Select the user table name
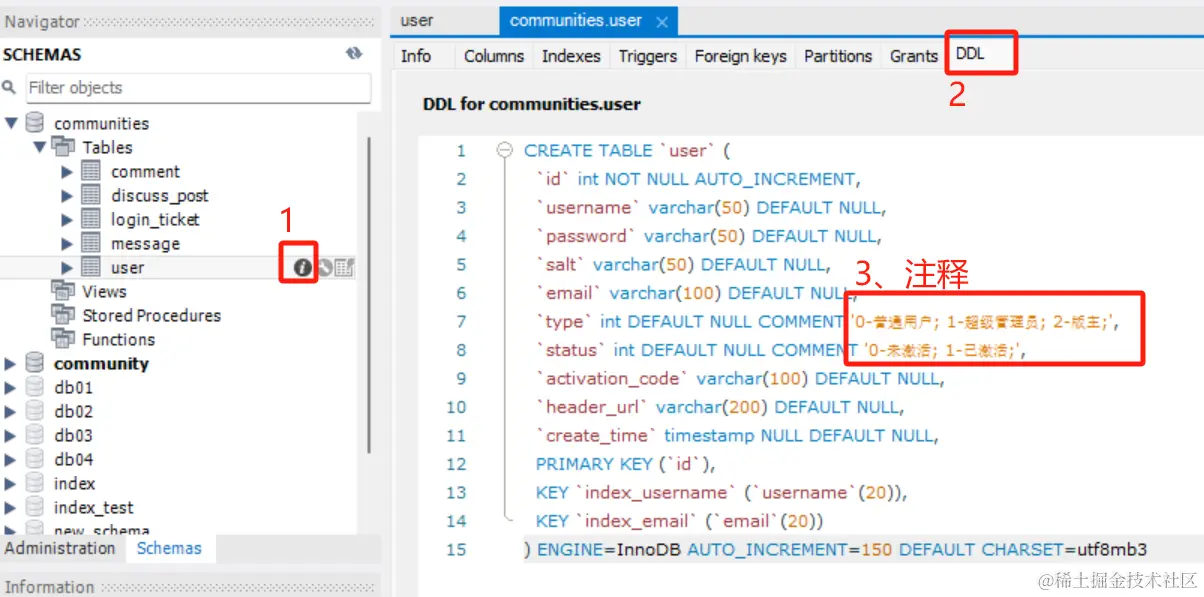This screenshot has height=597, width=1204. pyautogui.click(x=127, y=267)
